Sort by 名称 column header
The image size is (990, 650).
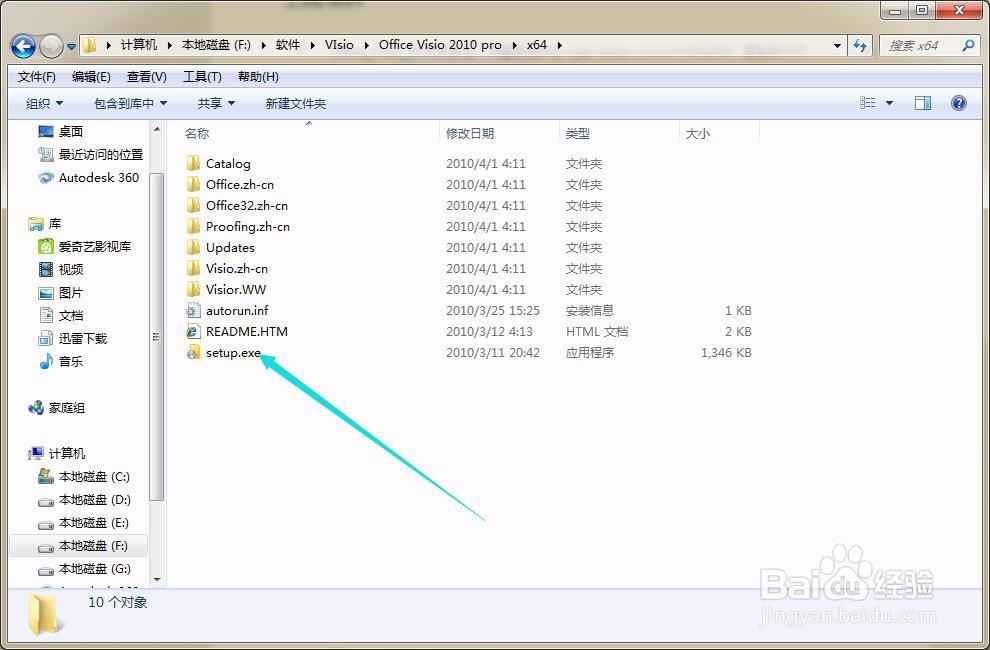coord(197,133)
